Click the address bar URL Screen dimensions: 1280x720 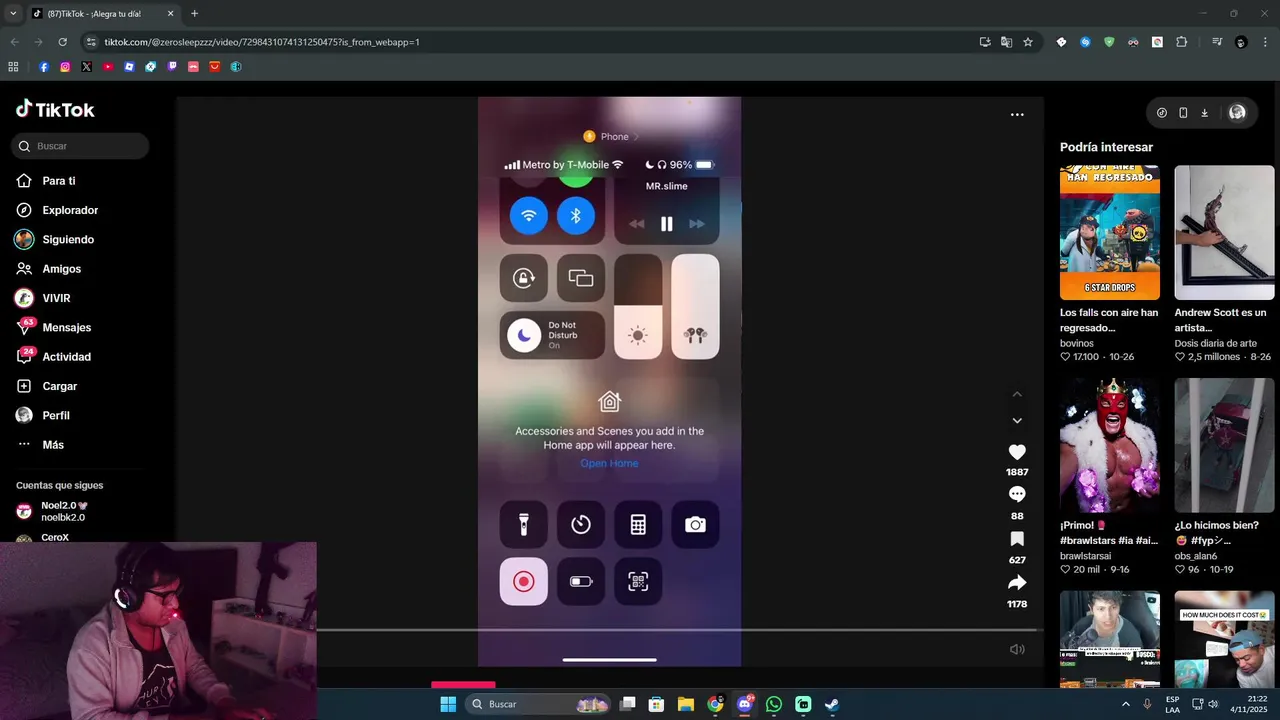262,42
